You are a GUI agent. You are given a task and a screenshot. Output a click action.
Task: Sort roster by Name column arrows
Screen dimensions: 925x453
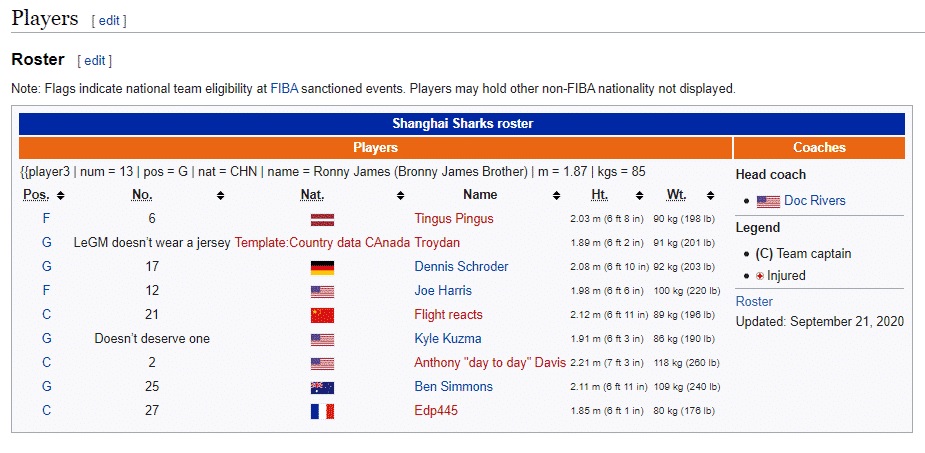[556, 195]
